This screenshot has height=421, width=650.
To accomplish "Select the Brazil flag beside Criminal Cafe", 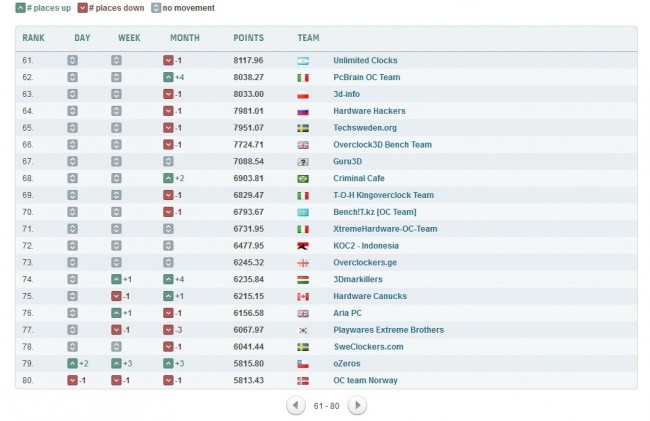I will pos(303,179).
